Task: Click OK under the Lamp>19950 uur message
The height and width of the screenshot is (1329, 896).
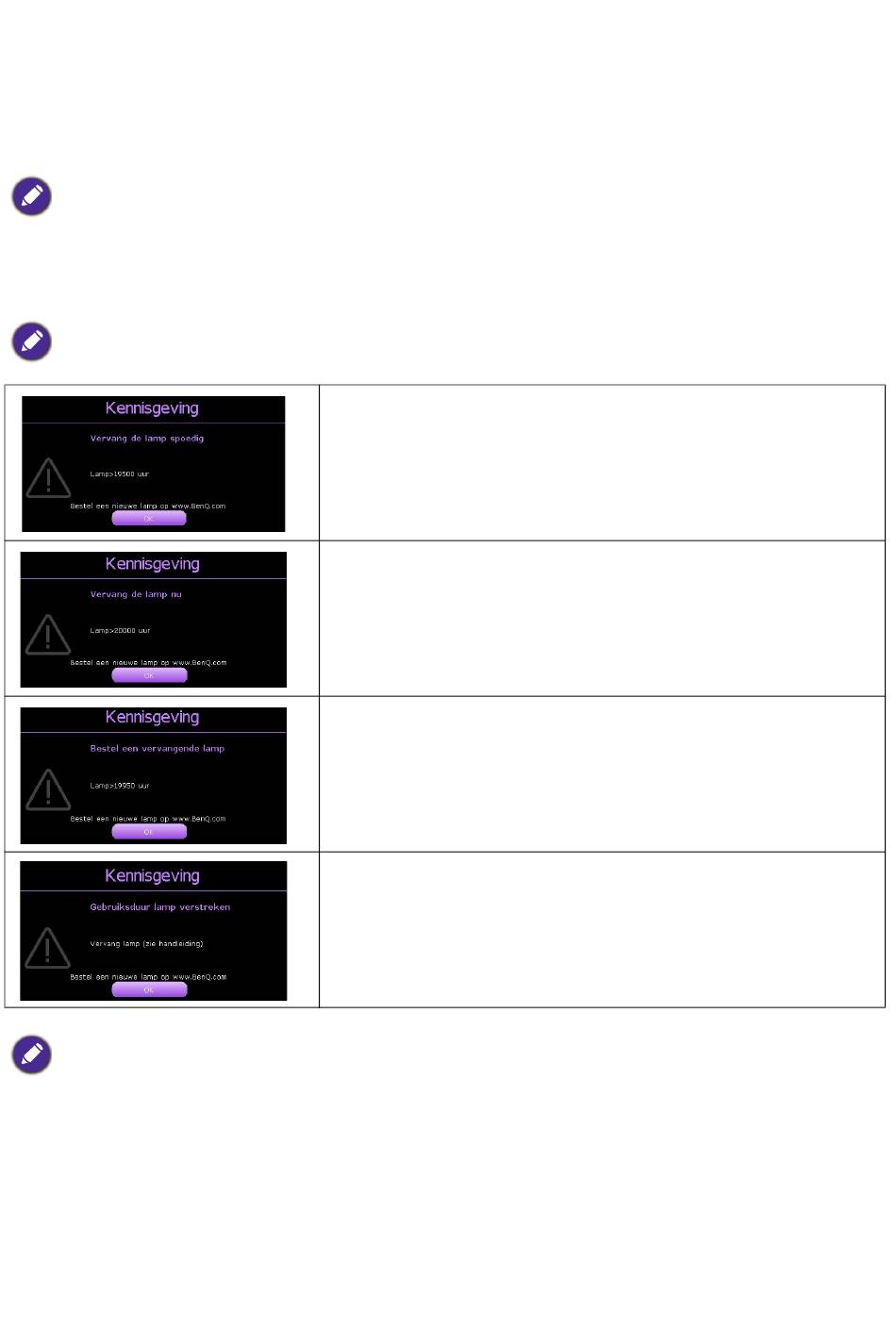Action: tap(149, 832)
